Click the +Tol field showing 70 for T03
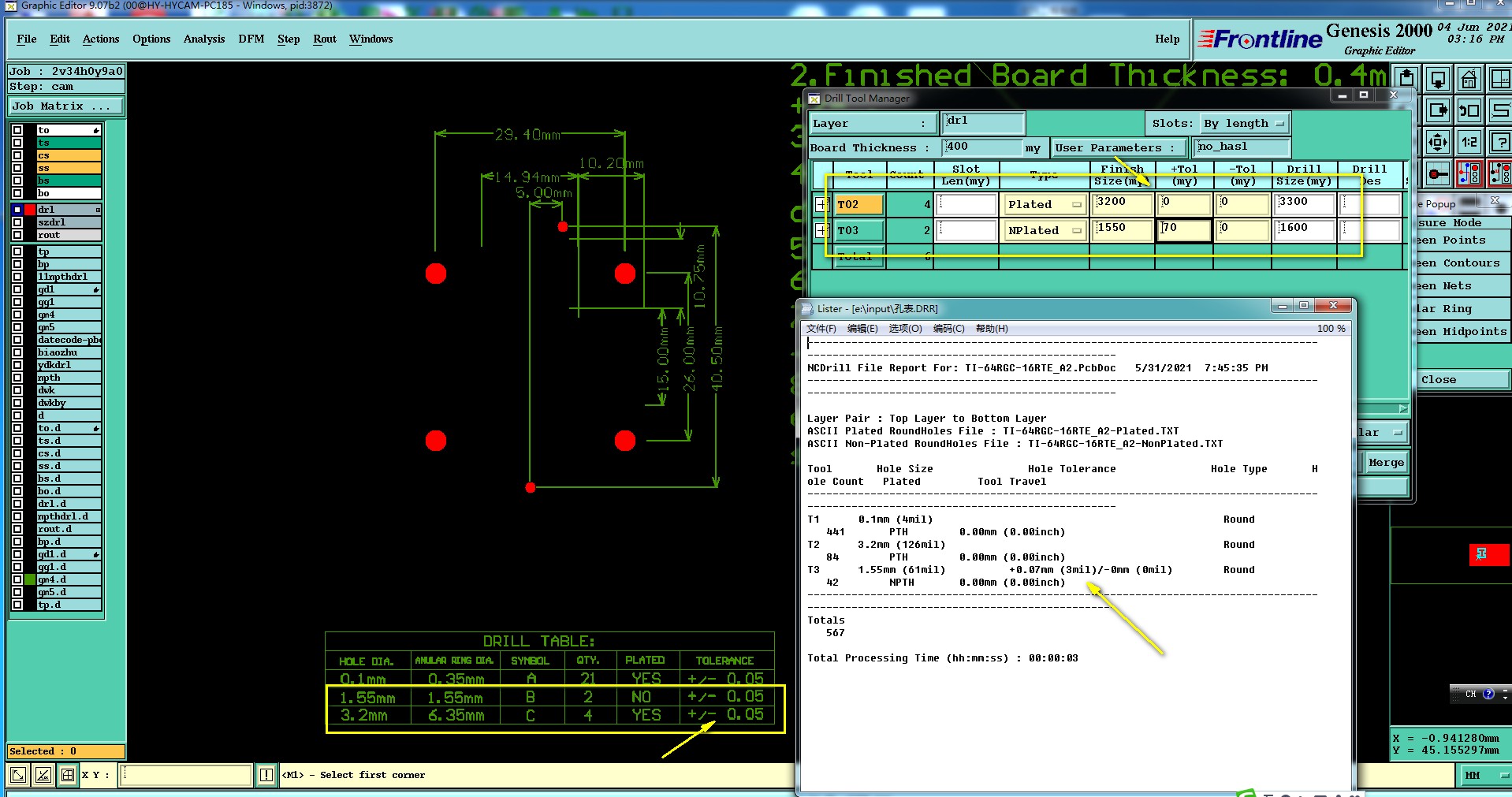This screenshot has width=1512, height=797. [1184, 230]
